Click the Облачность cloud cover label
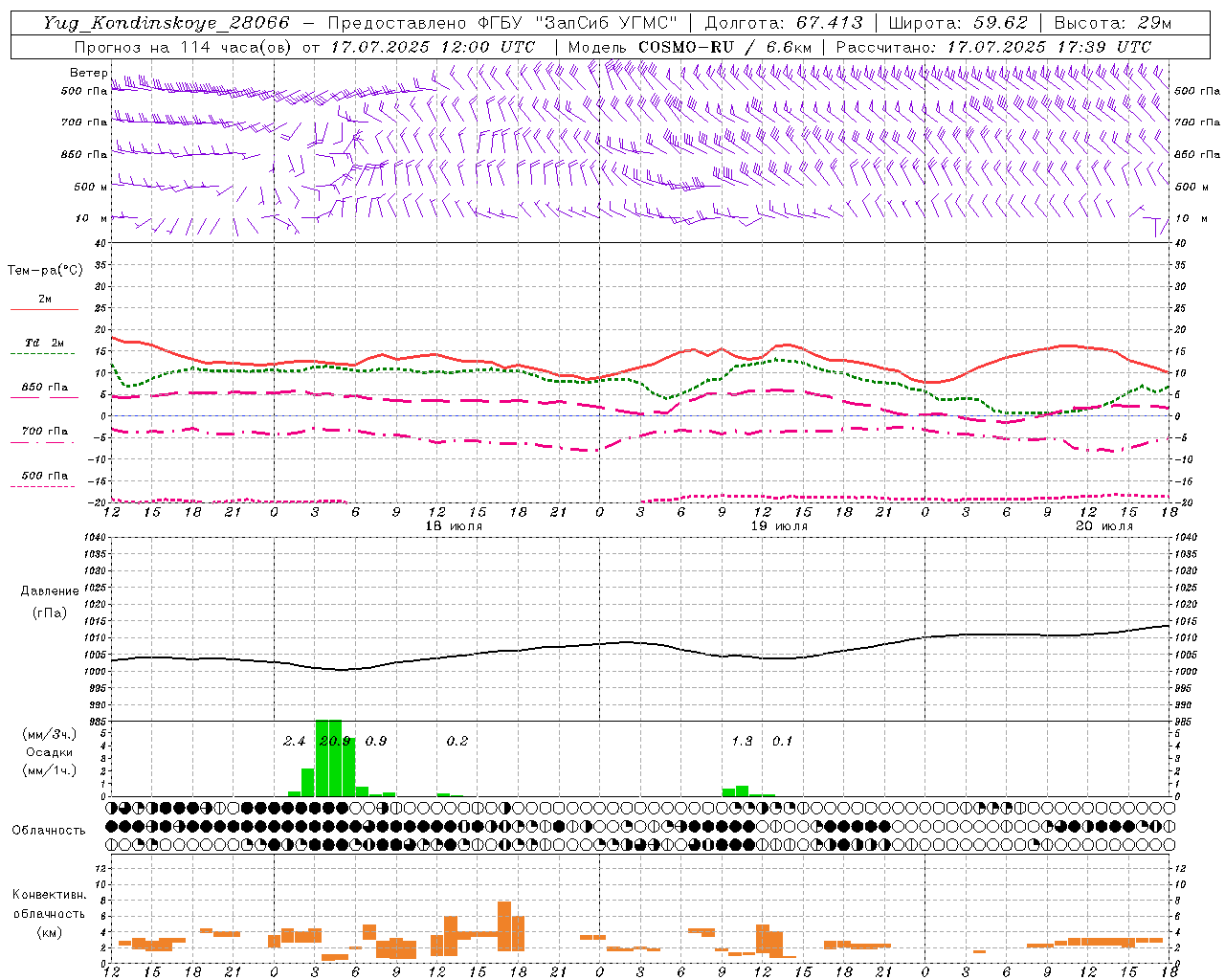Image resolution: width=1225 pixels, height=980 pixels. [49, 831]
